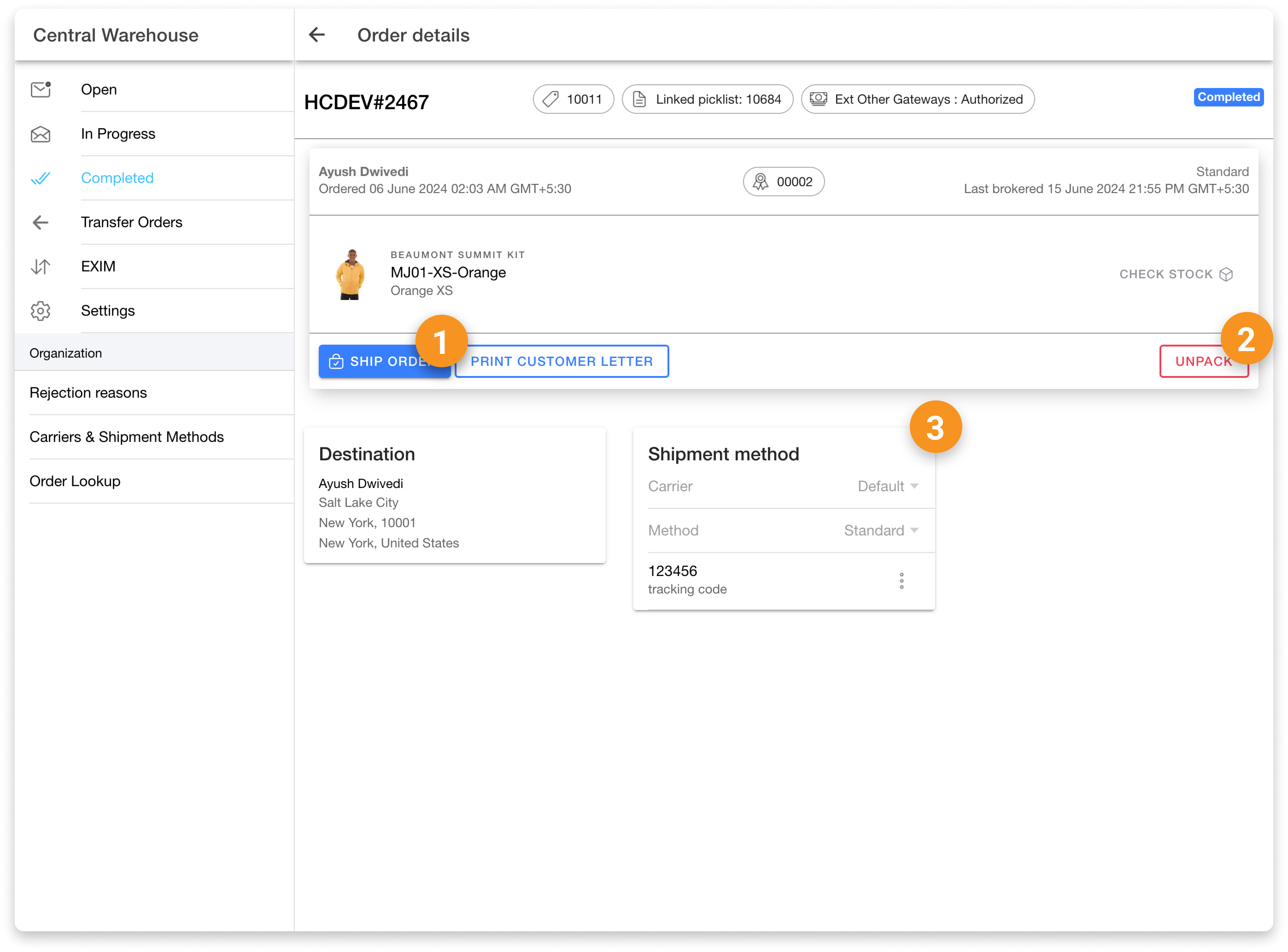Click the back arrow in Order details header

point(317,35)
